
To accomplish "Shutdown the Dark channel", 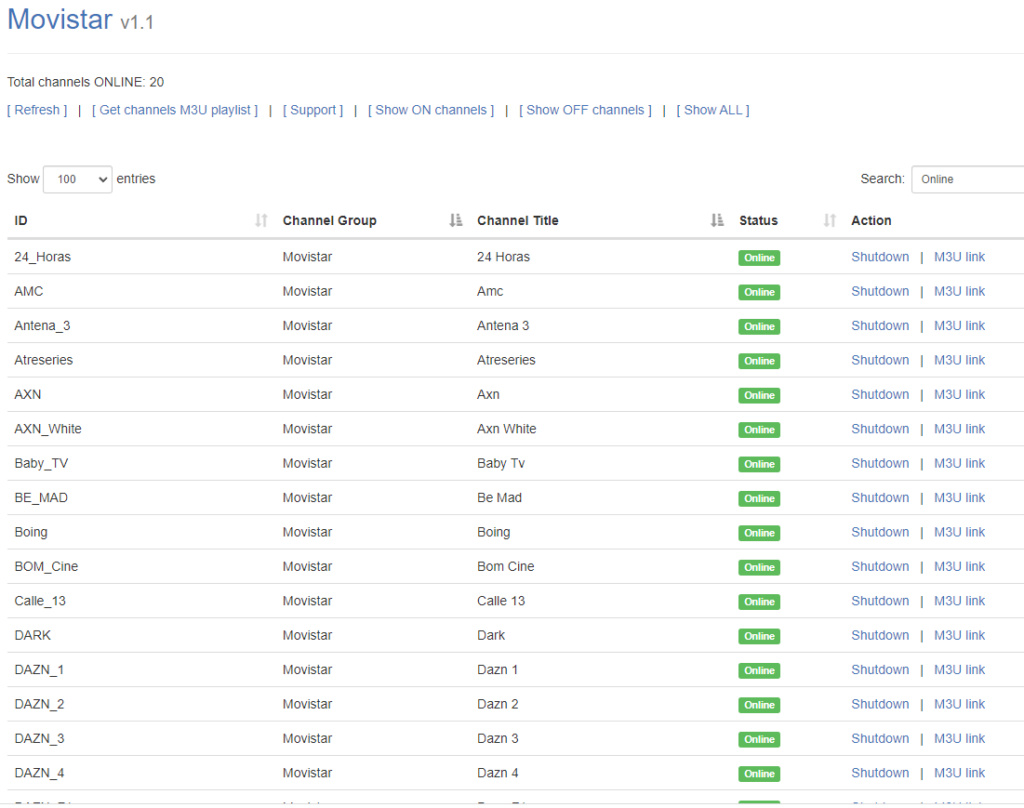I will 880,635.
